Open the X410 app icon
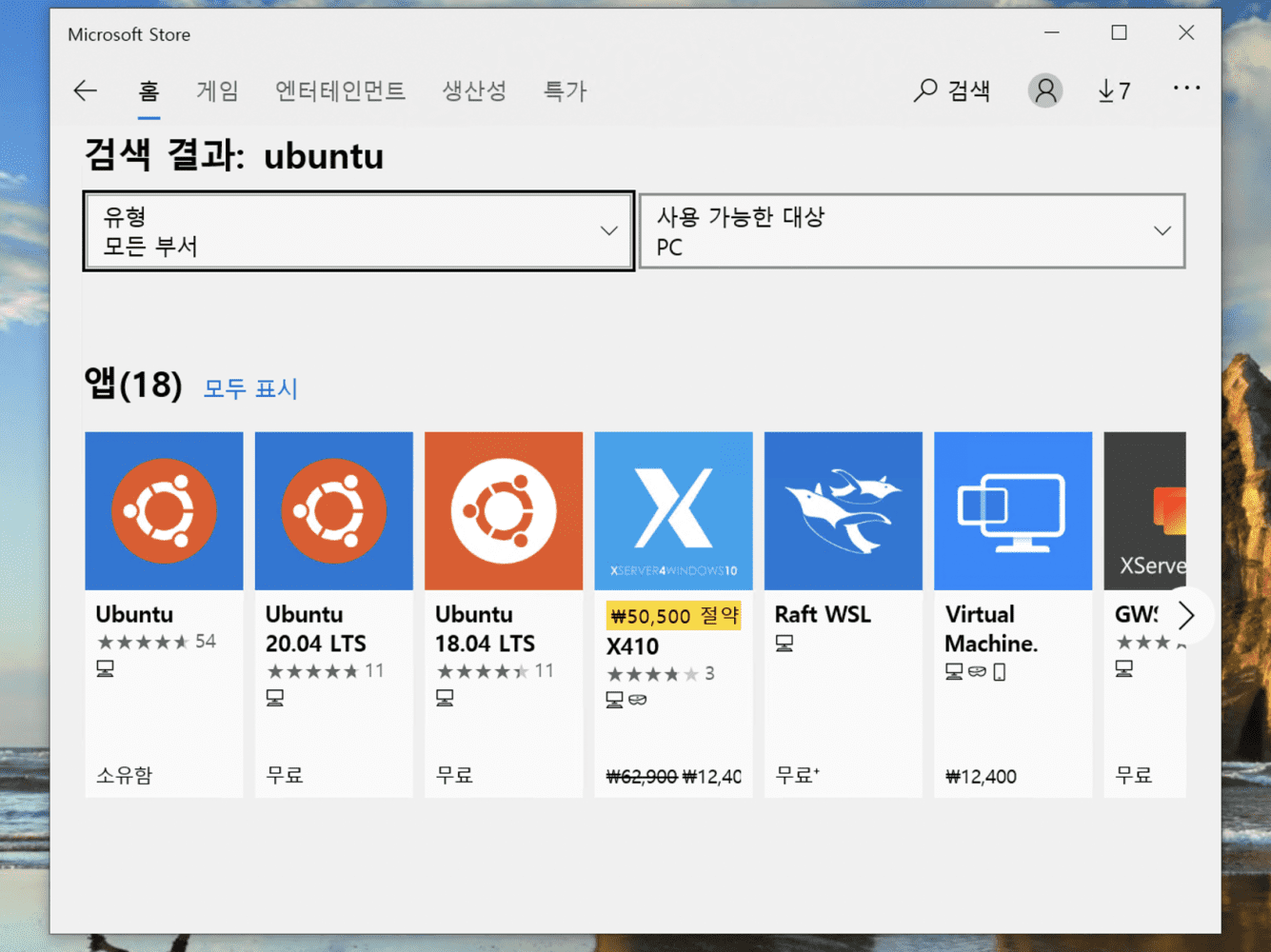 pyautogui.click(x=673, y=511)
